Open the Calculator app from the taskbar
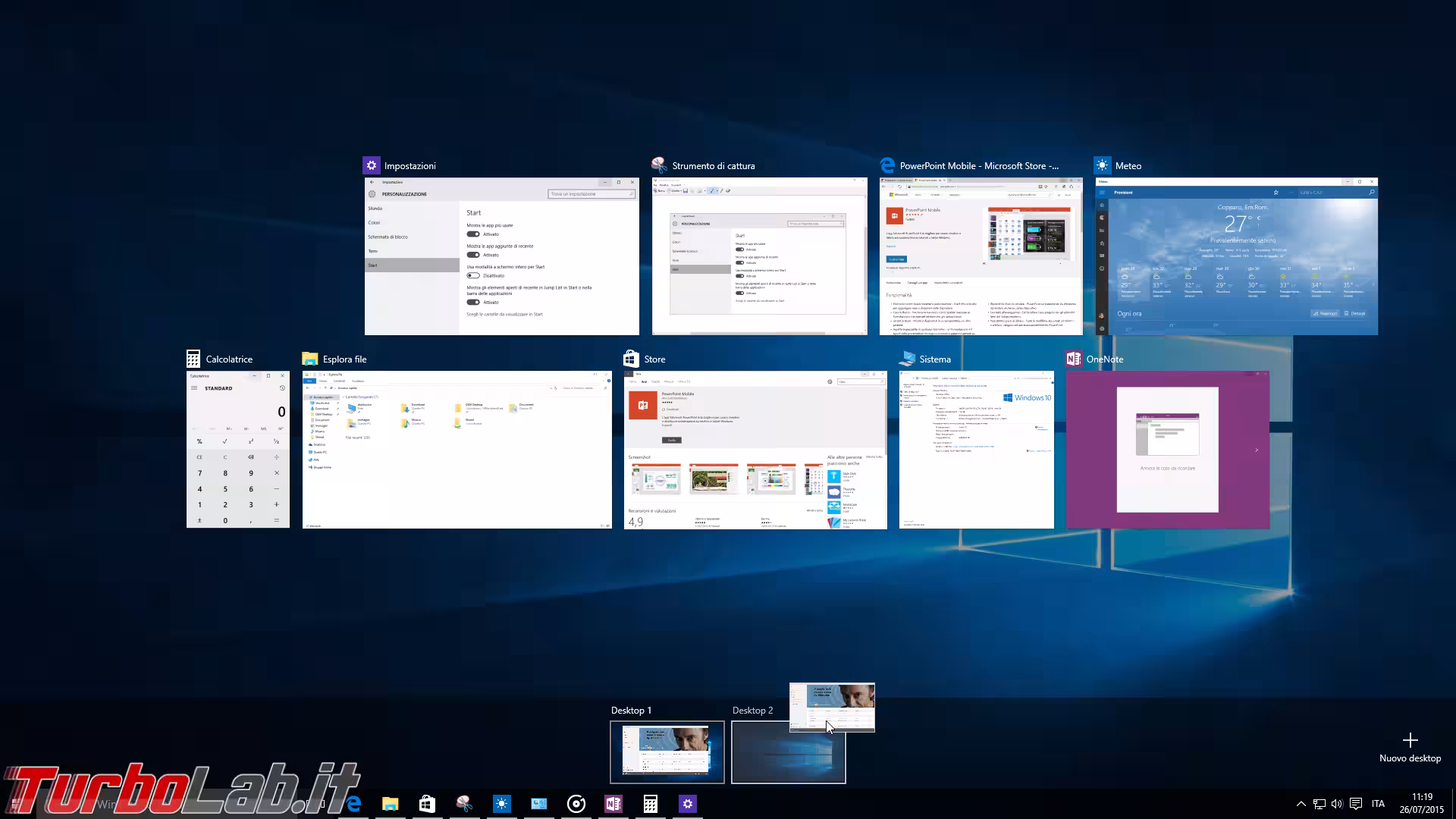This screenshot has height=819, width=1456. coord(651,803)
